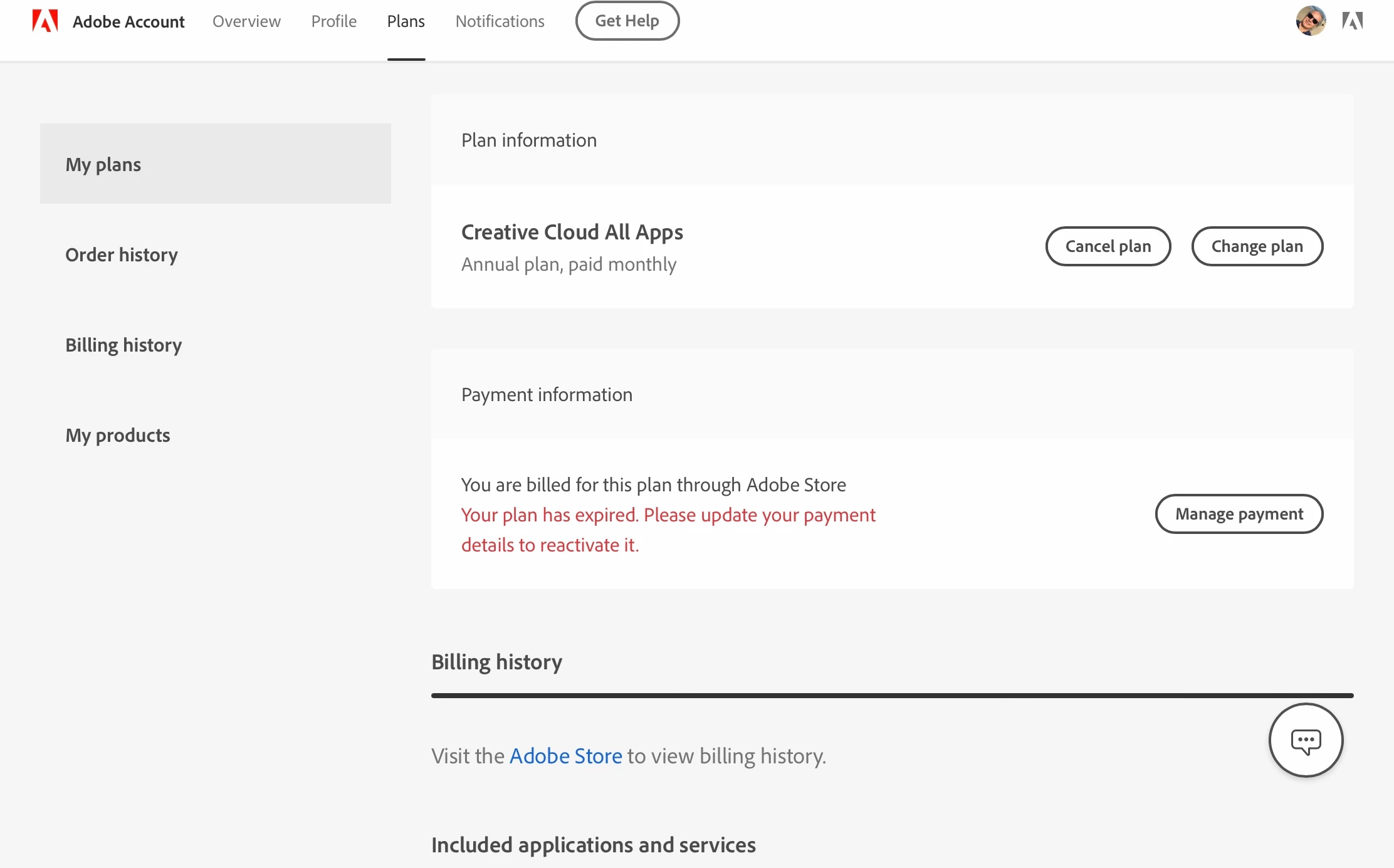Open Order history in sidebar
This screenshot has height=868, width=1394.
click(x=122, y=254)
